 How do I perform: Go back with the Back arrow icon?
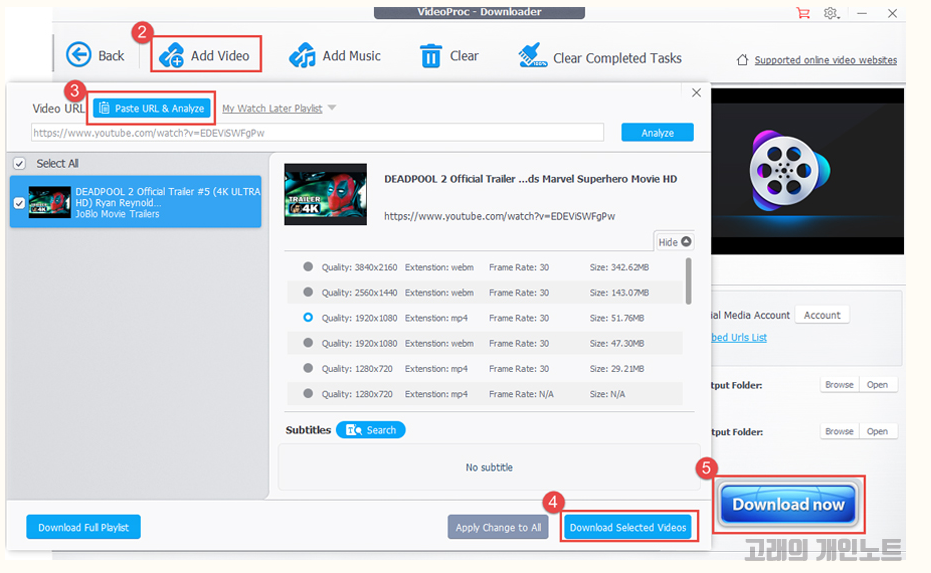(x=78, y=55)
